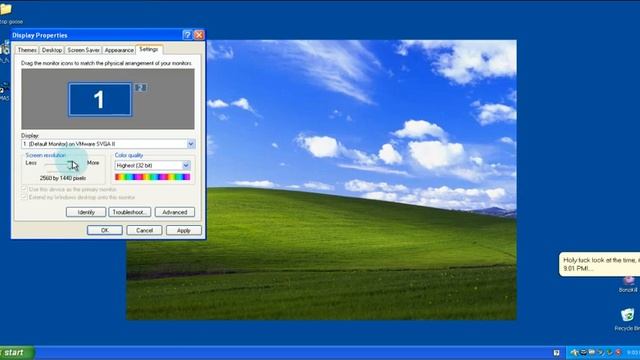Viewport: 640px width, 360px height.
Task: Click the speech balloon about the time
Action: pyautogui.click(x=600, y=264)
